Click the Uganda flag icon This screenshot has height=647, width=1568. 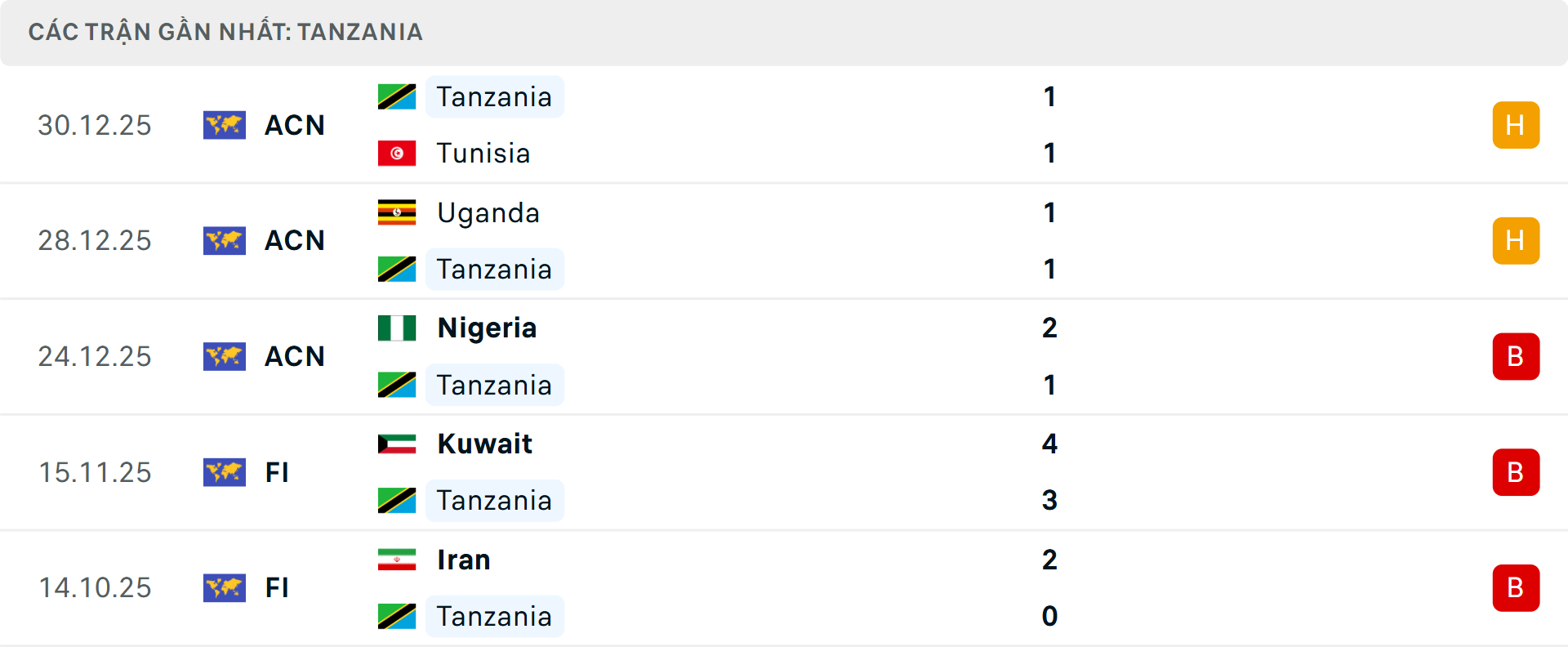397,212
